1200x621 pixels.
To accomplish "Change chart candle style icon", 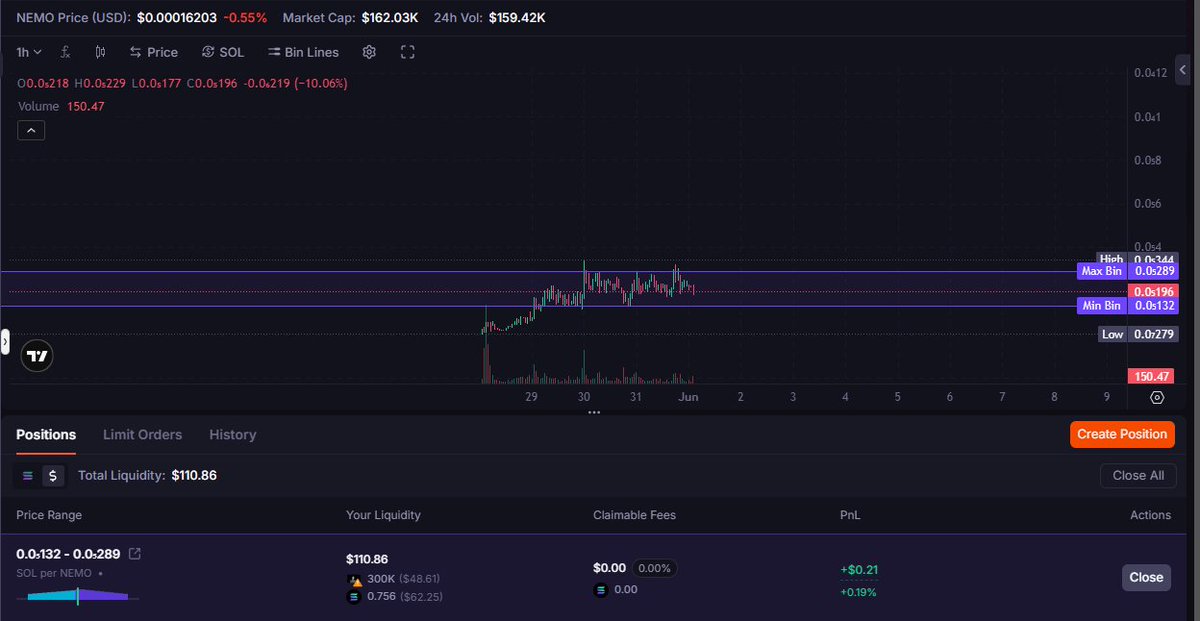I will (100, 52).
